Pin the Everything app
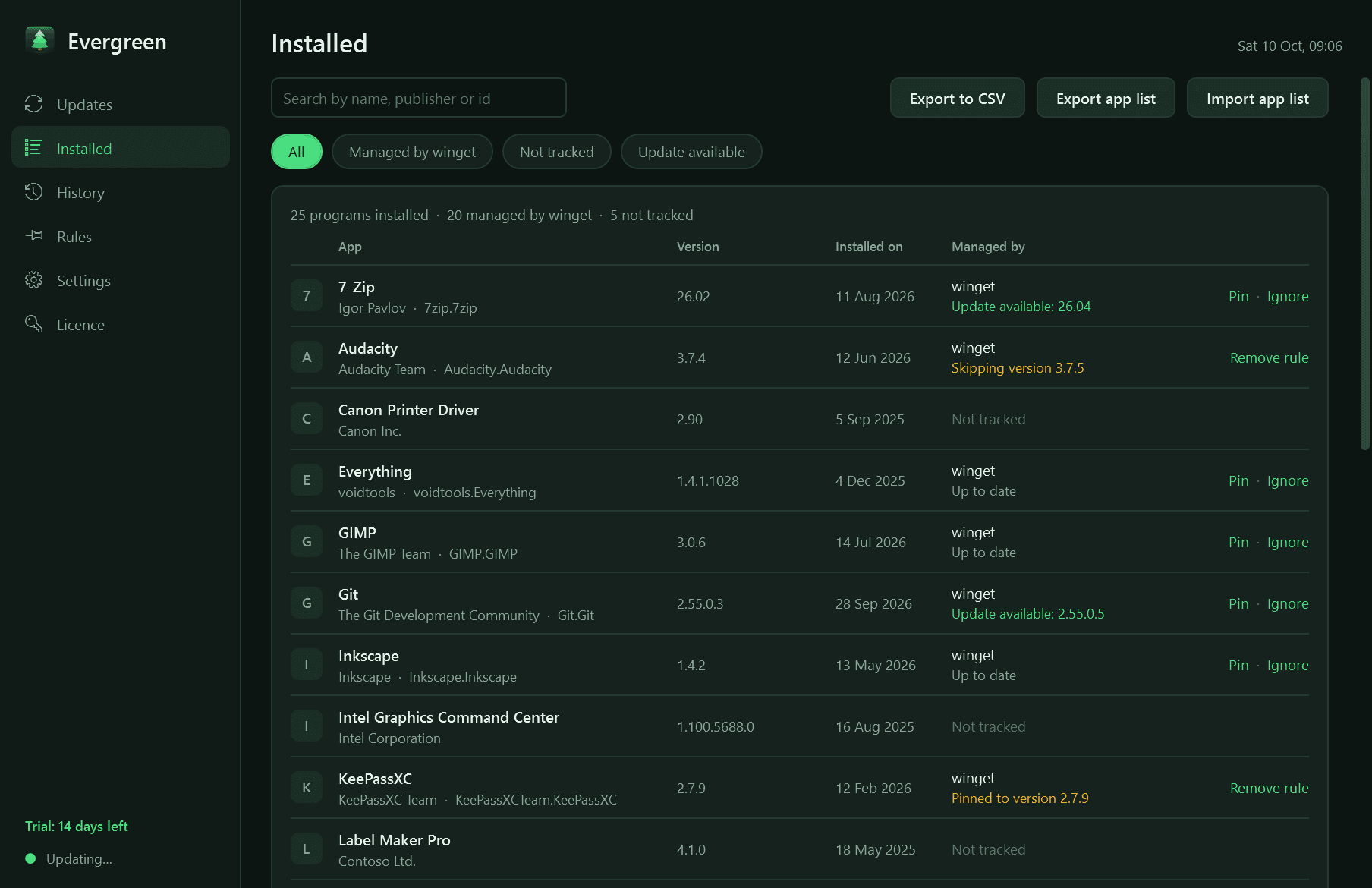This screenshot has width=1372, height=888. pos(1238,480)
